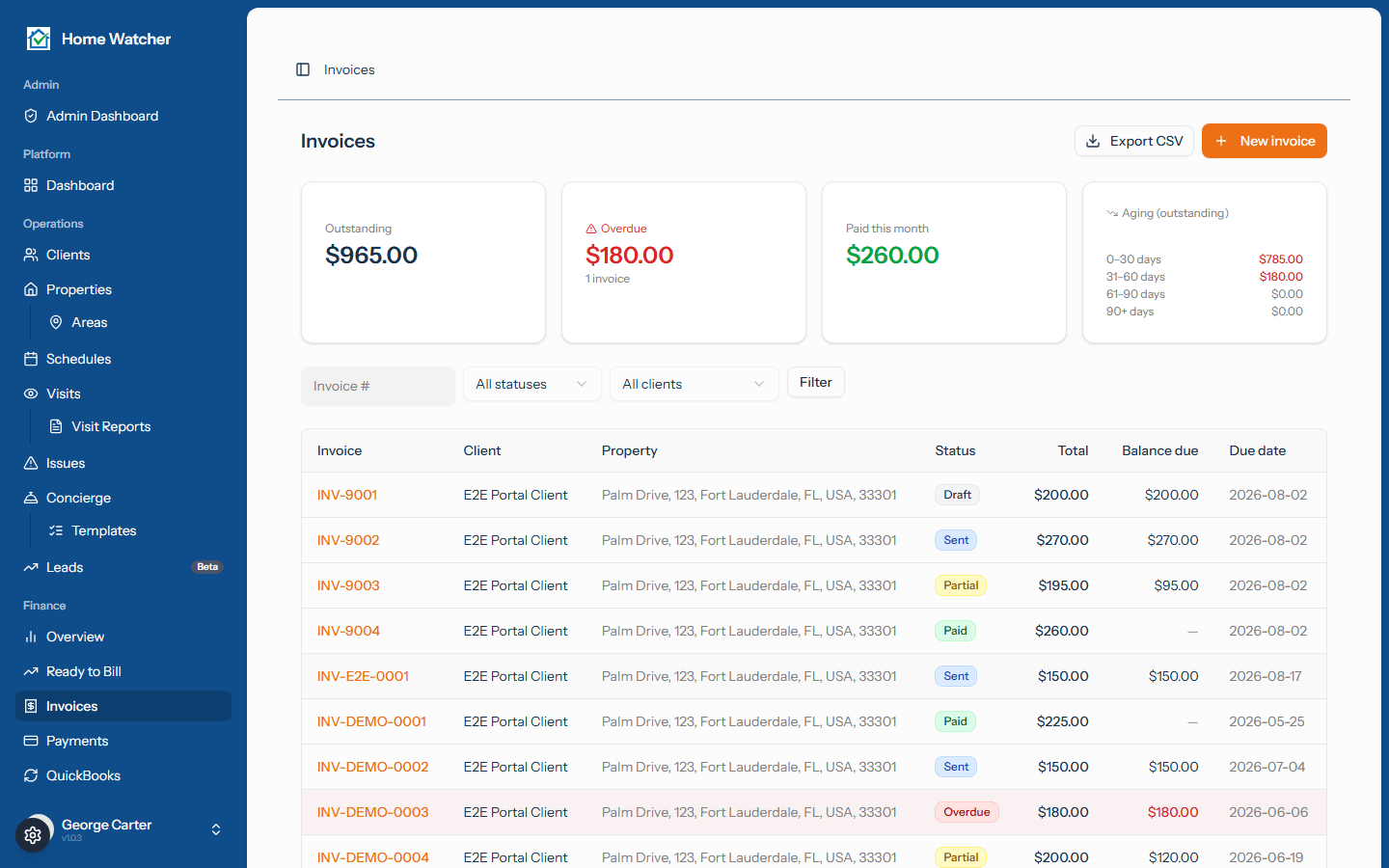Click the Sent badge on INV-9002
Viewport: 1389px width, 868px height.
point(956,540)
